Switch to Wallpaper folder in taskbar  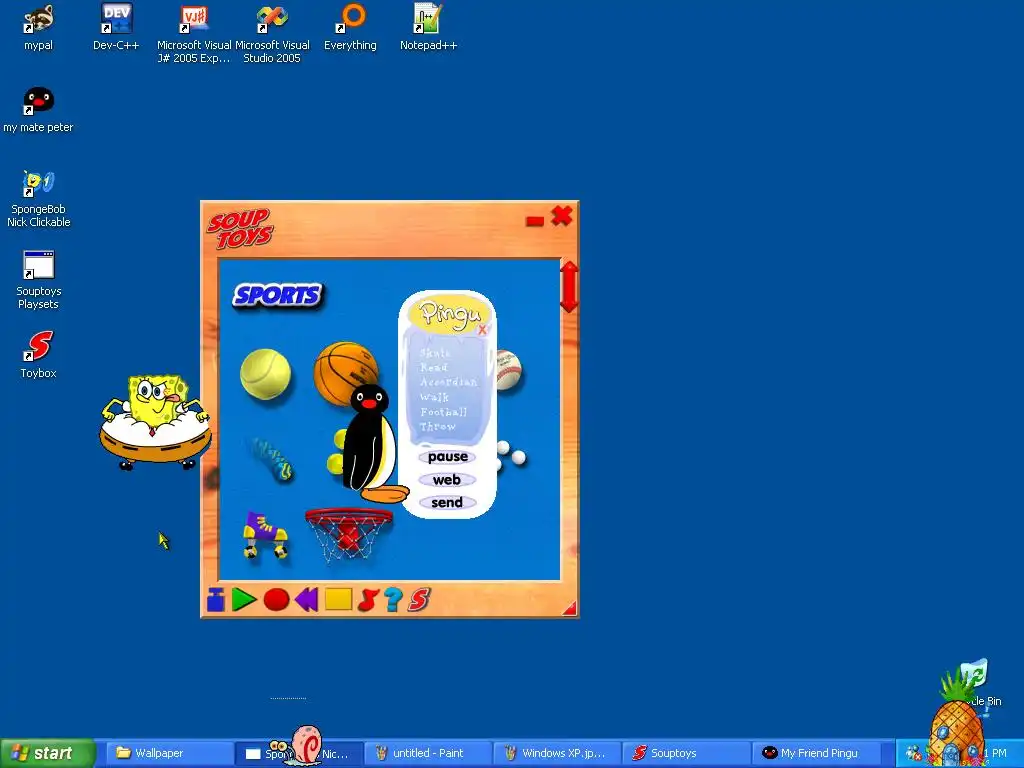(169, 753)
